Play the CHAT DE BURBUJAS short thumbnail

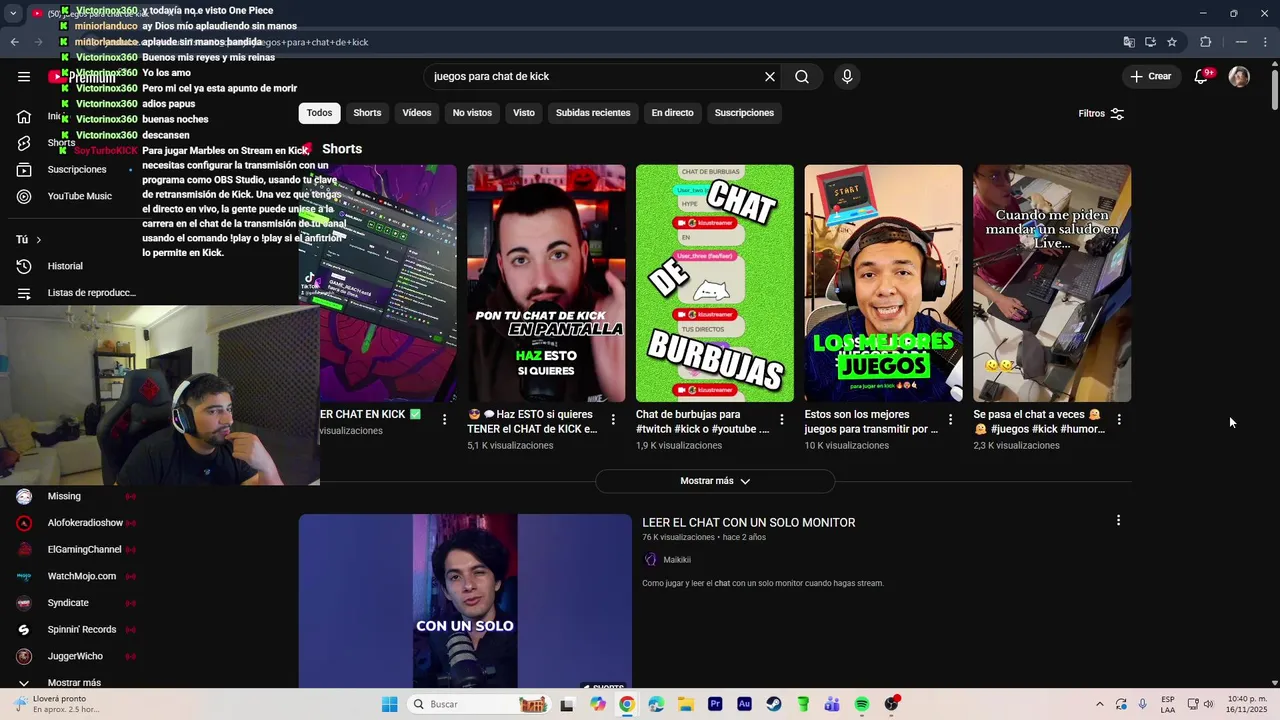(715, 284)
